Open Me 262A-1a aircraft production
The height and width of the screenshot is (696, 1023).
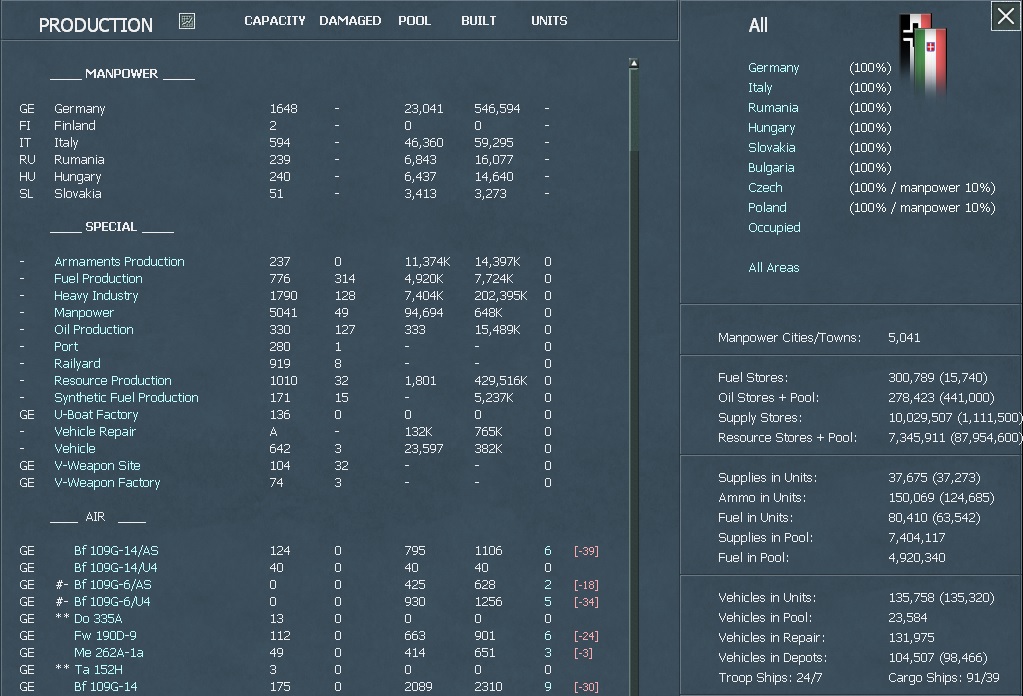coord(108,652)
